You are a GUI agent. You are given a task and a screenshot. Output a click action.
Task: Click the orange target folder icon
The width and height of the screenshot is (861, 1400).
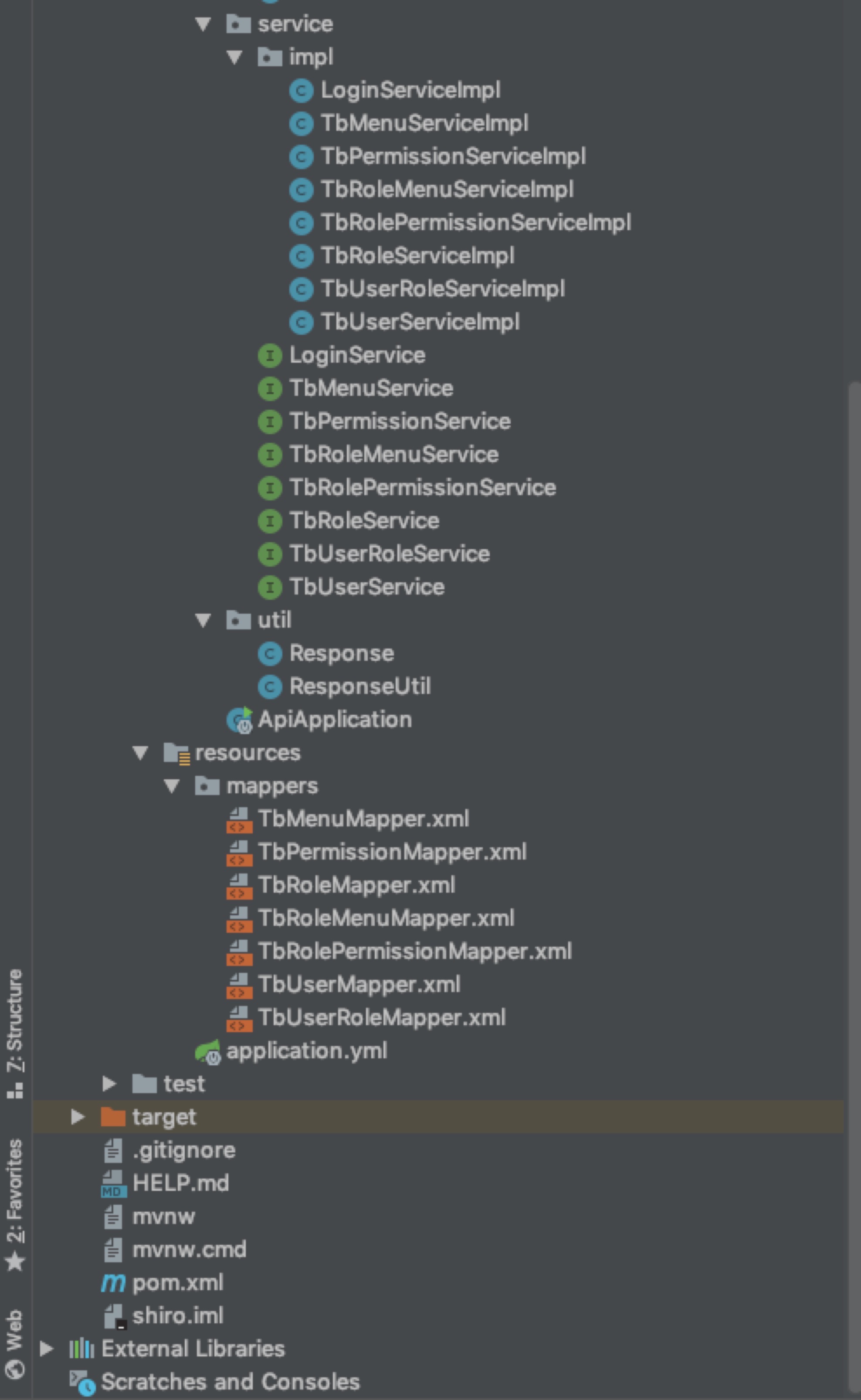tap(113, 1117)
